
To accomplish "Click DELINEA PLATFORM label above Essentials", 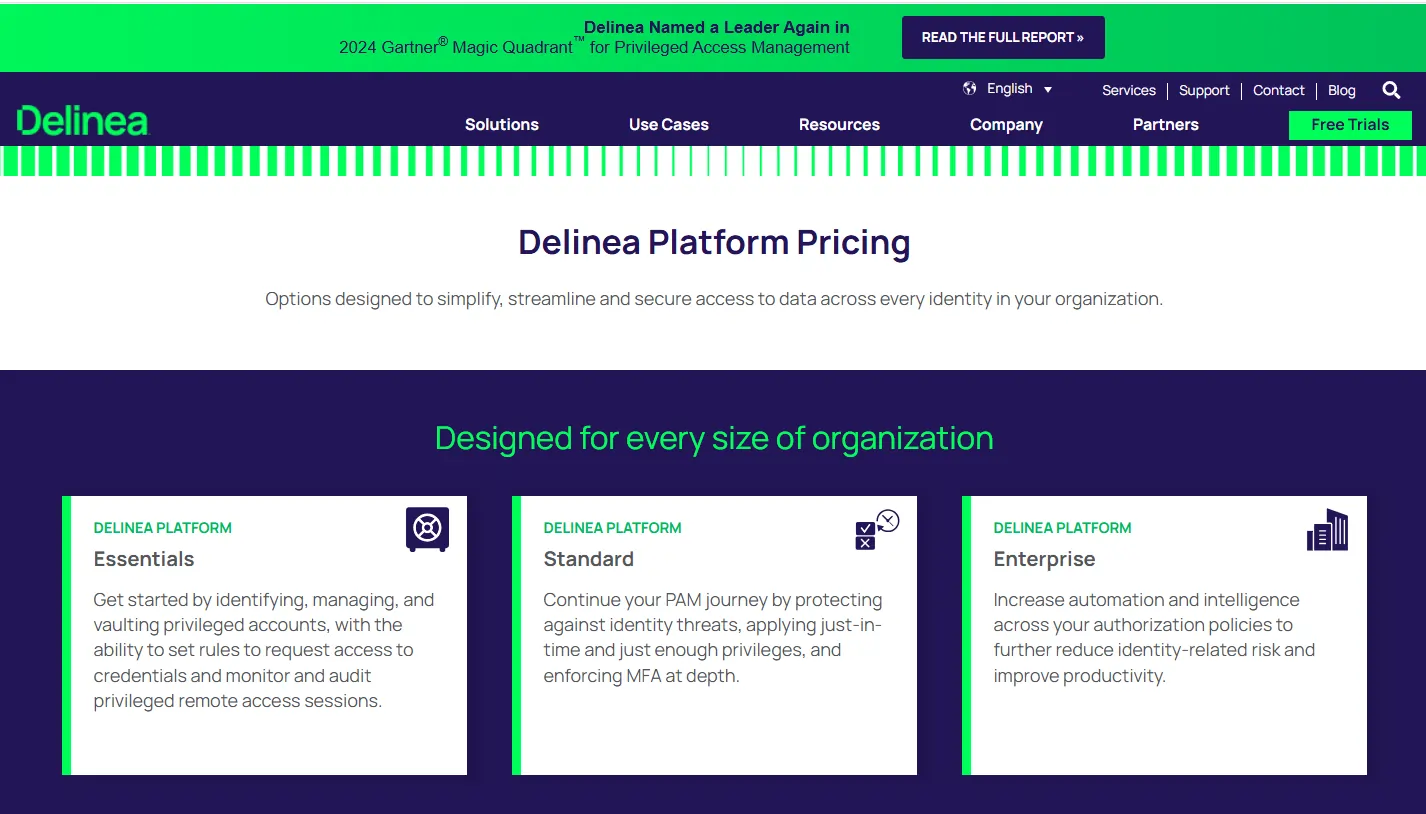I will click(x=163, y=528).
